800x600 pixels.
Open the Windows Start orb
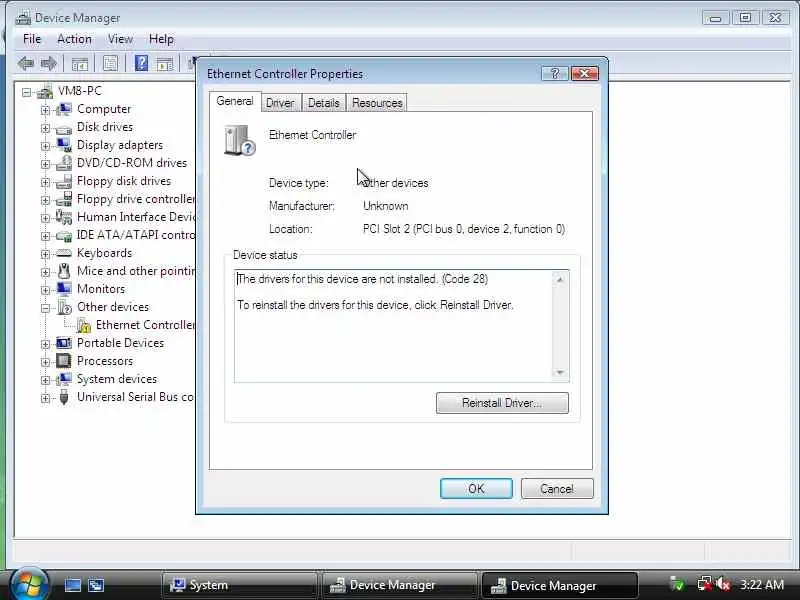coord(29,584)
